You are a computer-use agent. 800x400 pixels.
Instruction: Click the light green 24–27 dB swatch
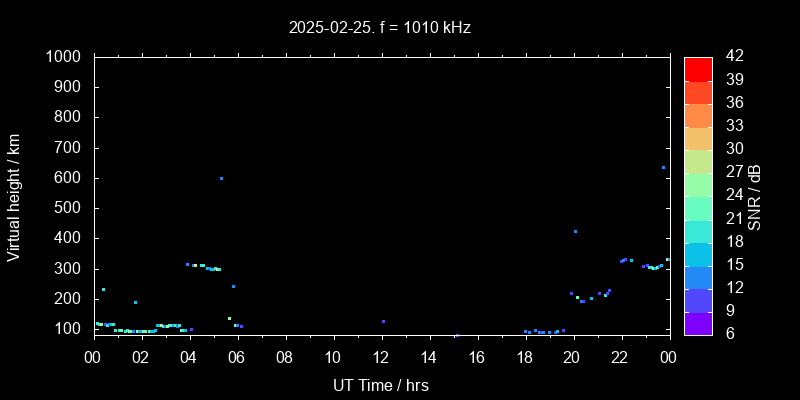(698, 185)
